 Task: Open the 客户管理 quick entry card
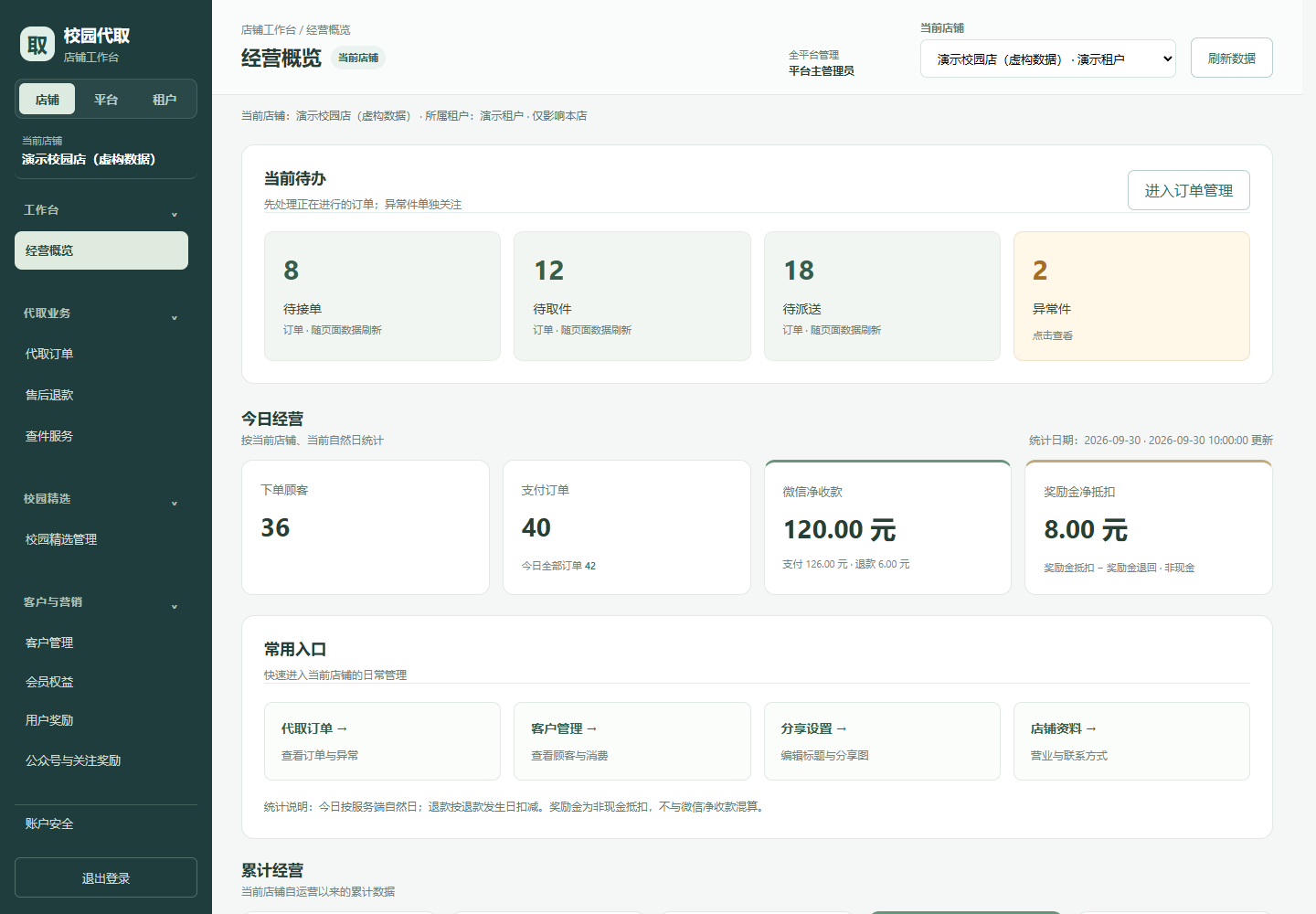(x=632, y=741)
